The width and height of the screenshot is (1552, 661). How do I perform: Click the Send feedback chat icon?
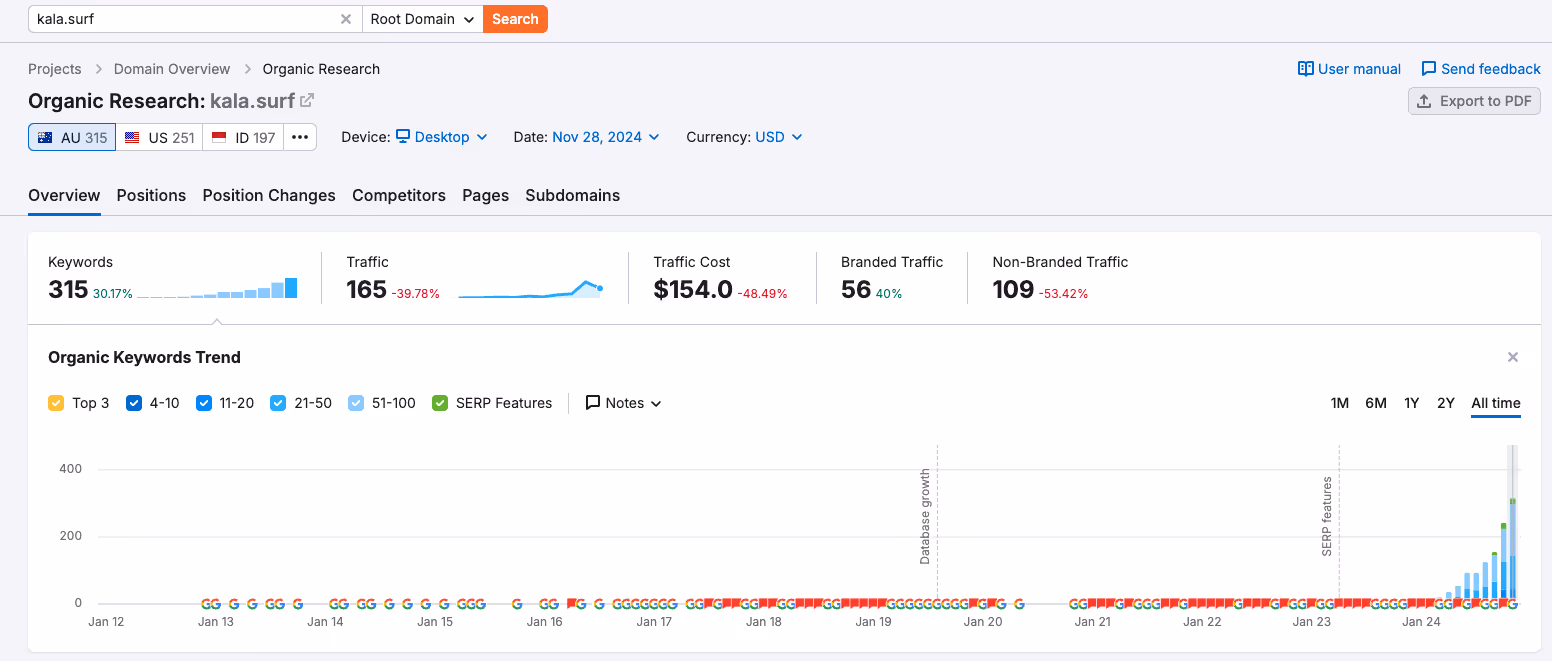click(1428, 69)
